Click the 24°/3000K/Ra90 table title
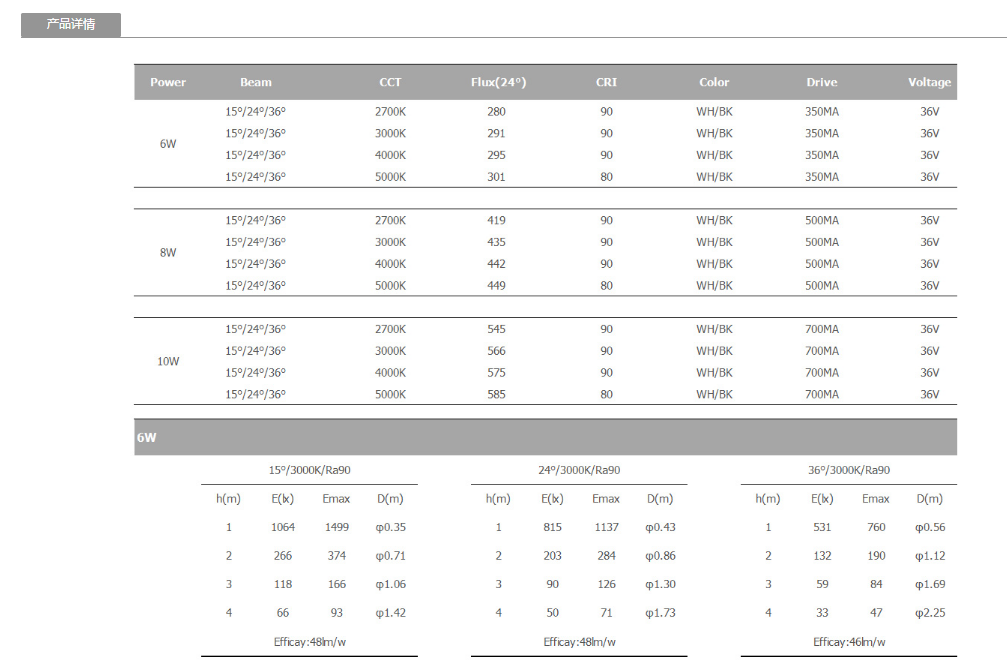 579,470
